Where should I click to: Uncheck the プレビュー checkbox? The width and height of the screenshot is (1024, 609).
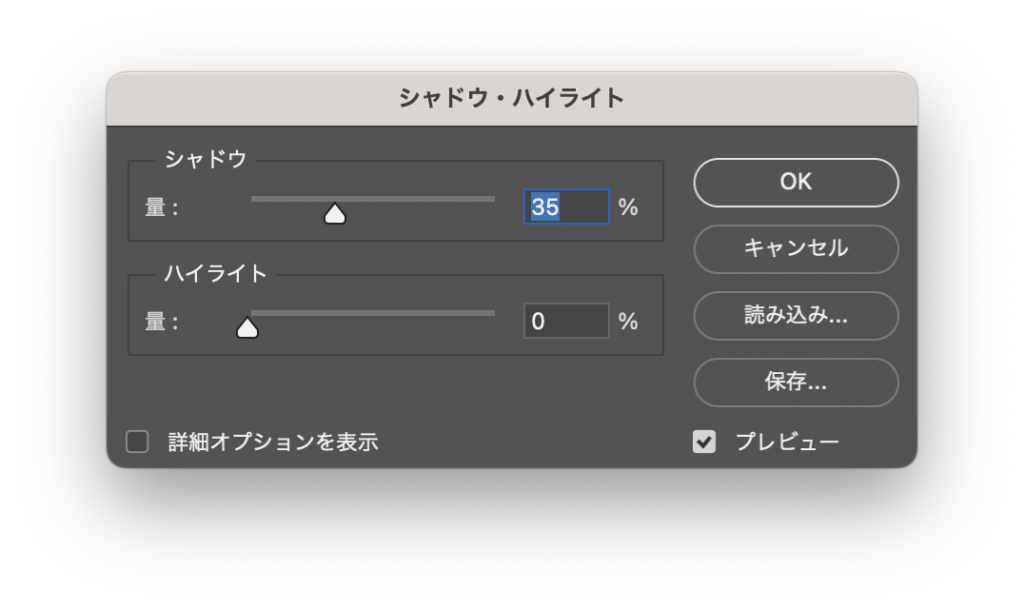tap(704, 442)
